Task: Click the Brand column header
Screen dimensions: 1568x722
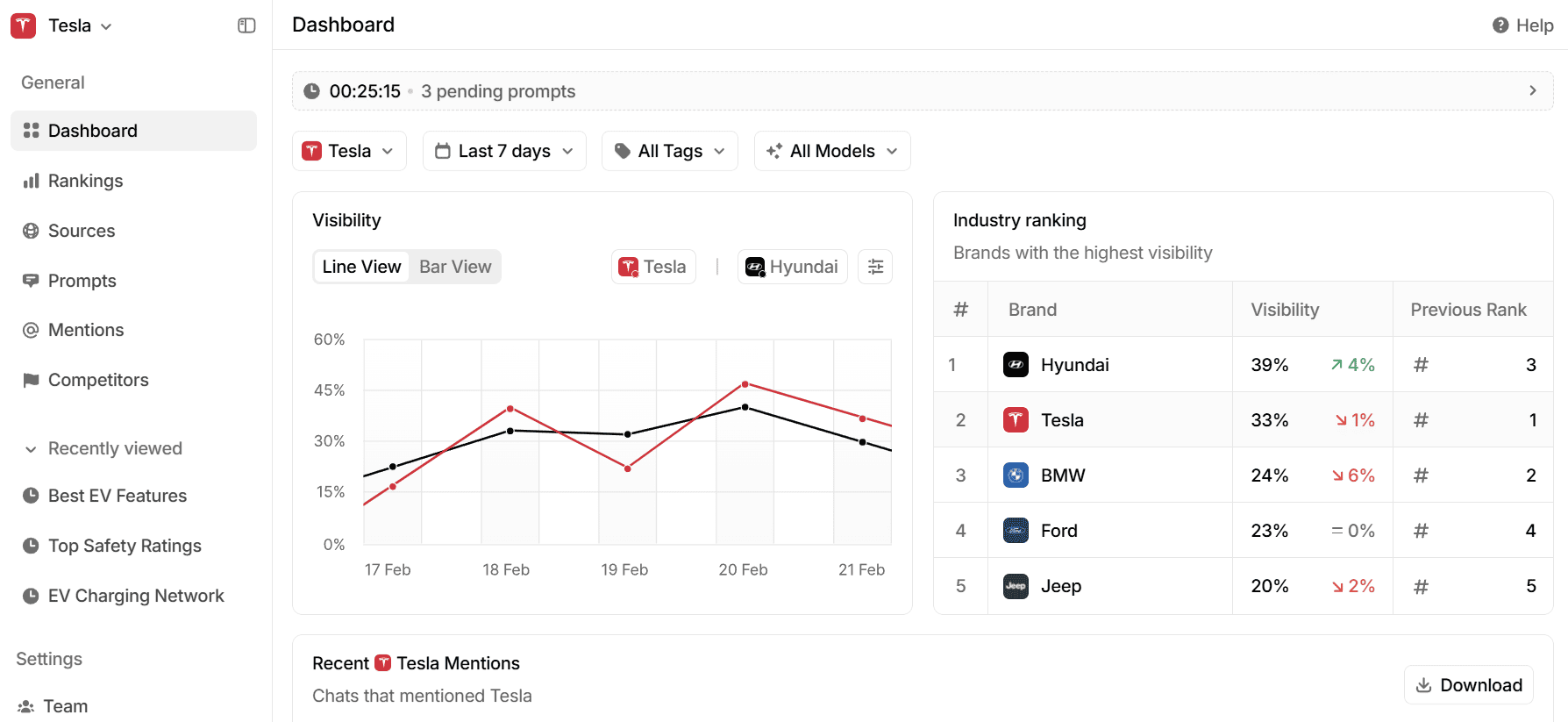Action: [1032, 310]
